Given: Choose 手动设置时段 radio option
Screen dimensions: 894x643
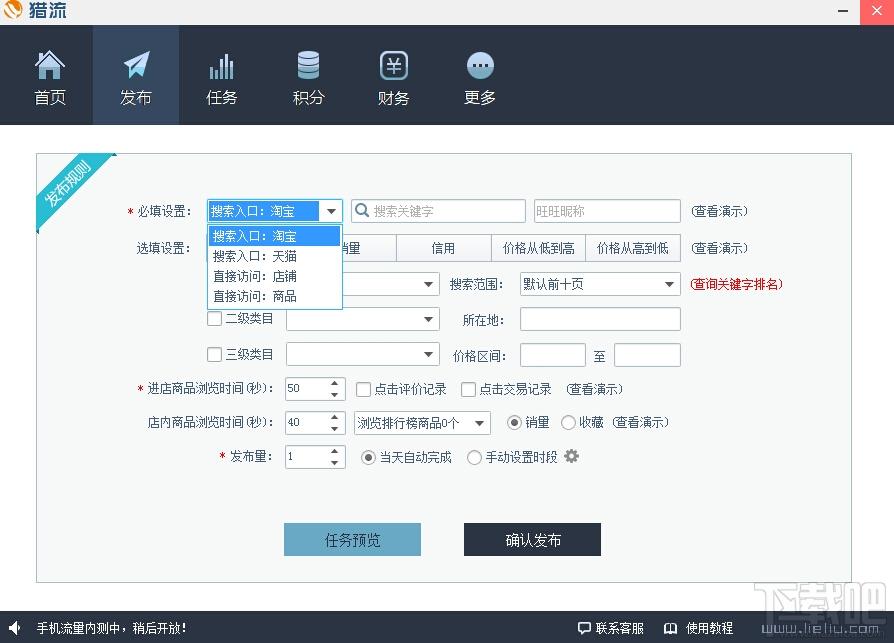Looking at the screenshot, I should click(474, 457).
